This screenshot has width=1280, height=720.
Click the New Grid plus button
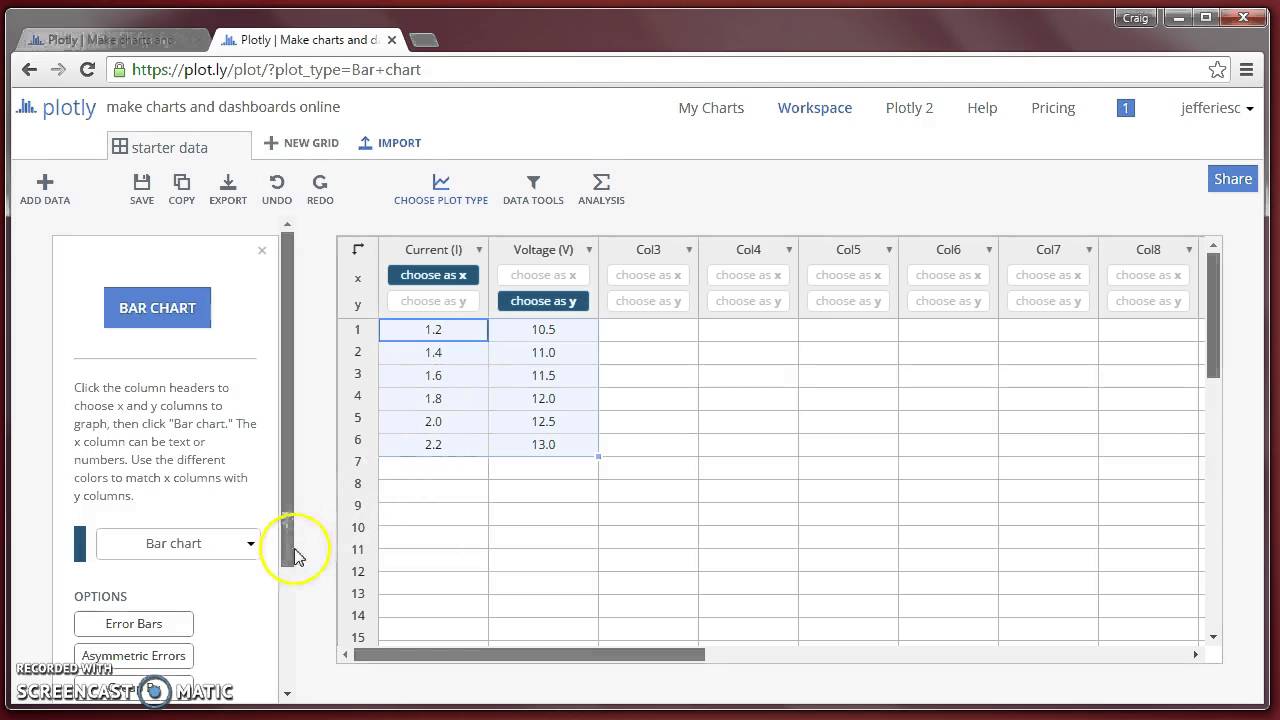[x=301, y=143]
